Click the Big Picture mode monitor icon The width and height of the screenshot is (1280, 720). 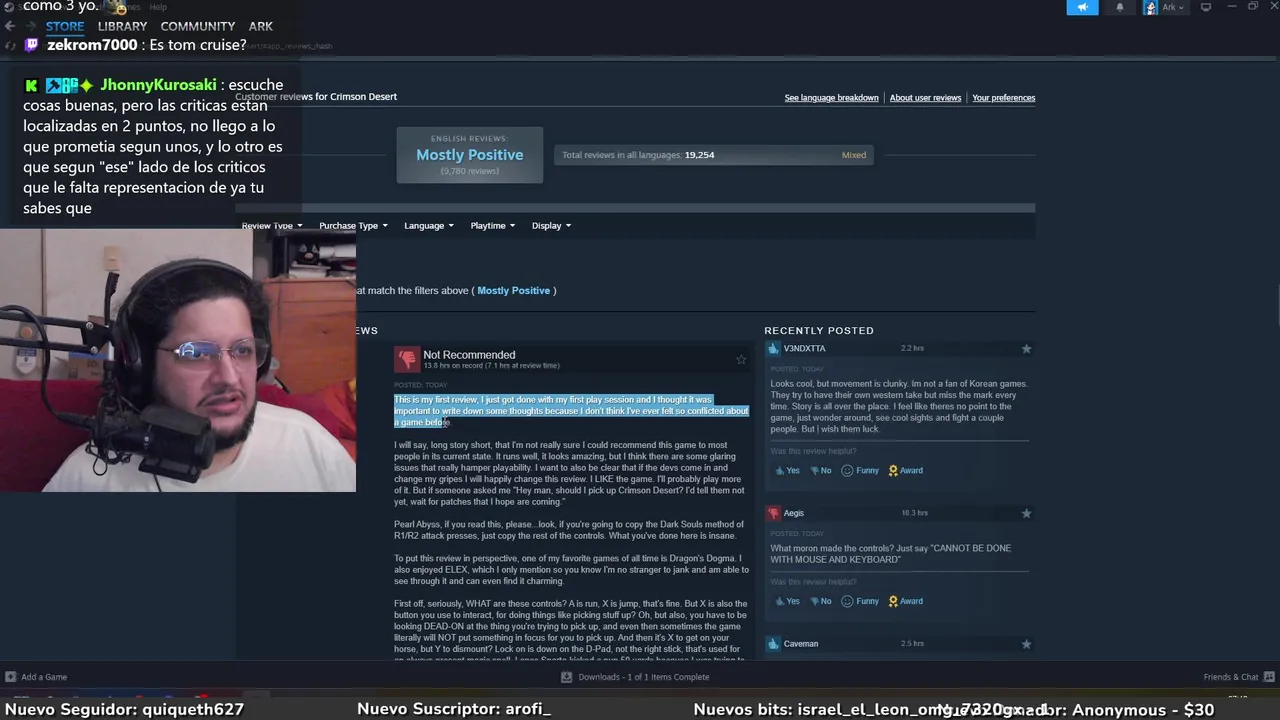(1206, 7)
